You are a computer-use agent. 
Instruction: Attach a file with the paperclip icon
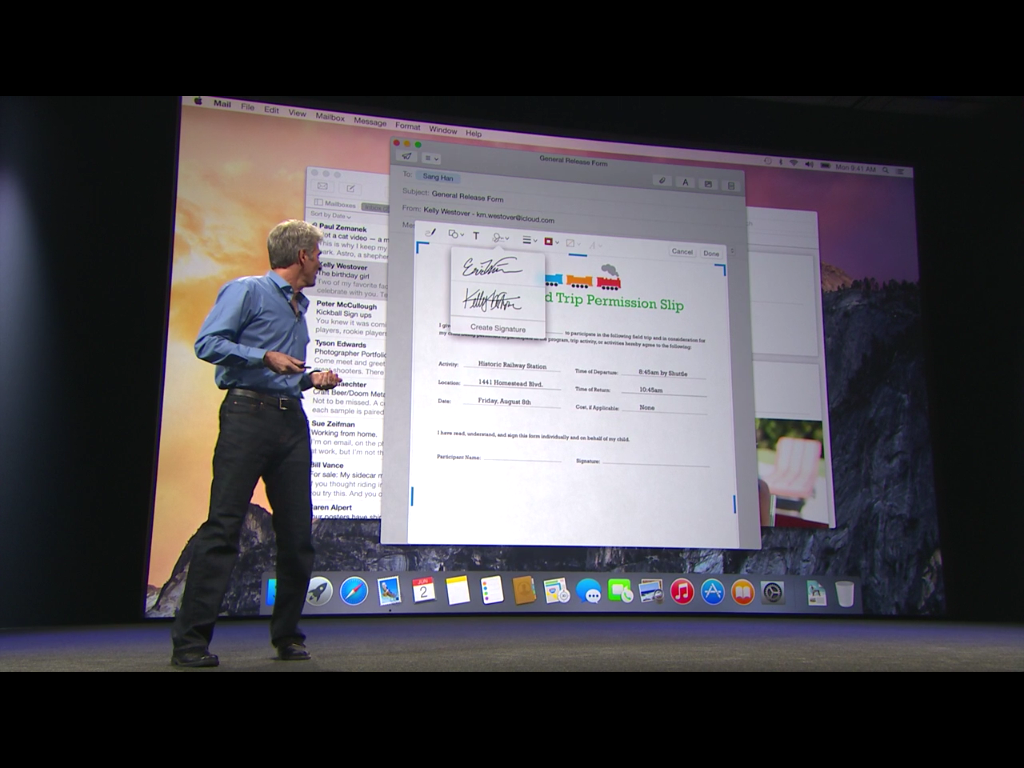(x=662, y=181)
